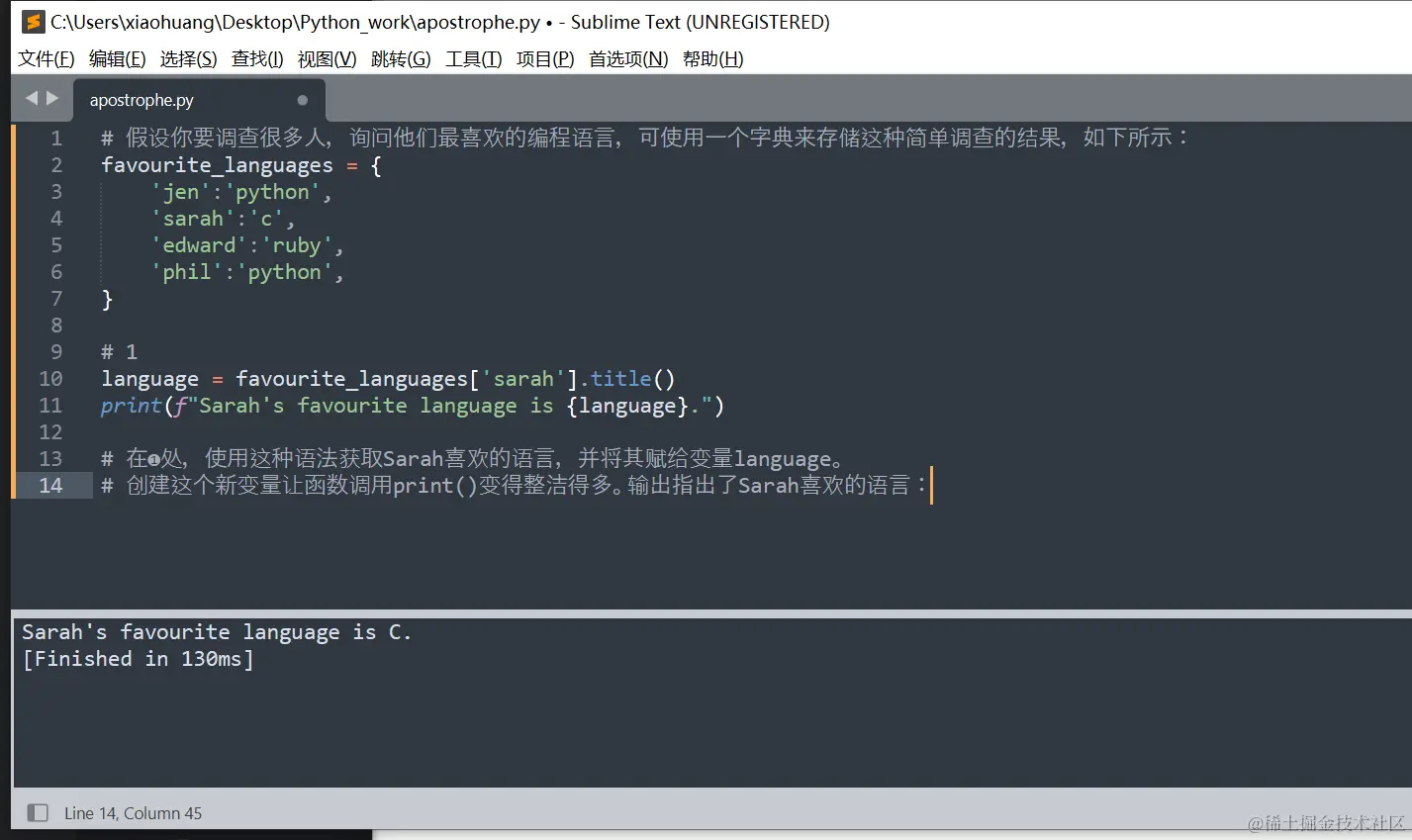
Task: Click the title() method call
Action: (x=633, y=379)
